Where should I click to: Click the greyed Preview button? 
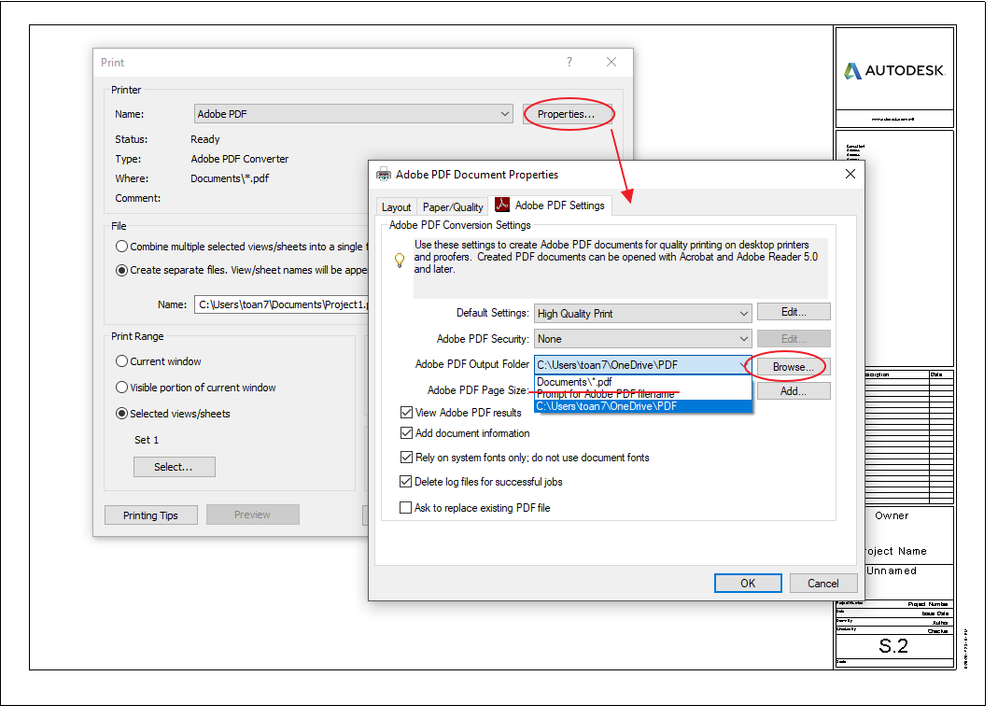253,514
